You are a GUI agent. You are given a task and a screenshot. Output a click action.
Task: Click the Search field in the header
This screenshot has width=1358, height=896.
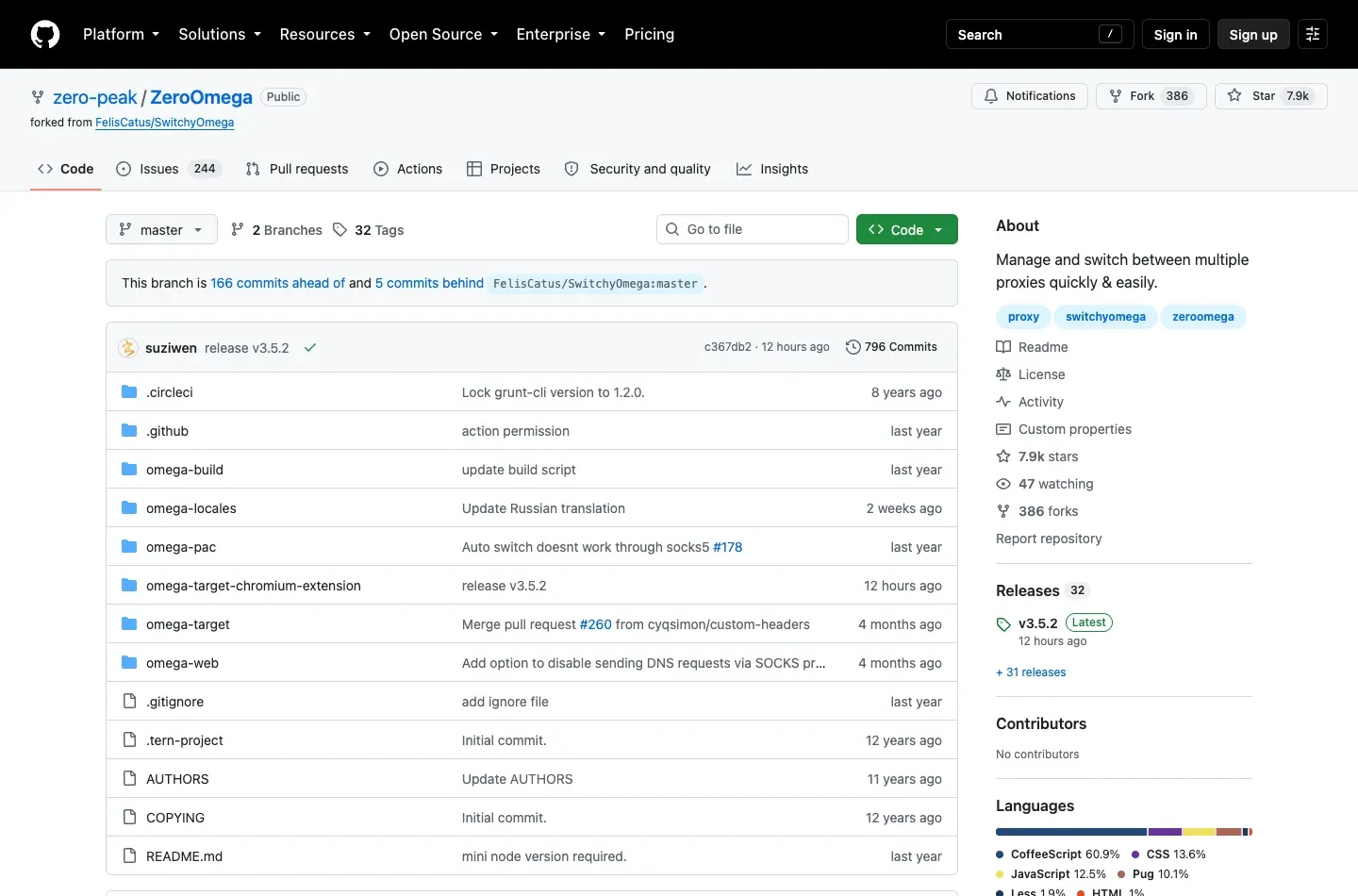click(x=1039, y=34)
